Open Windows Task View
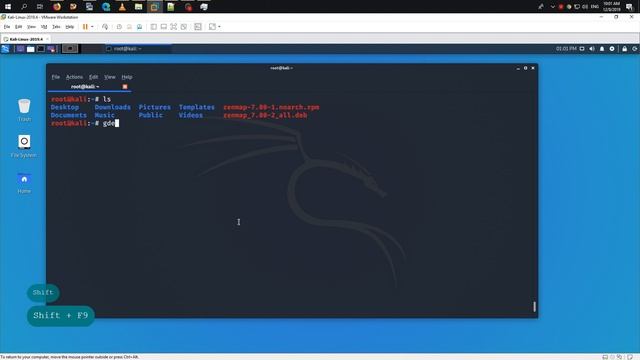 click(x=40, y=7)
